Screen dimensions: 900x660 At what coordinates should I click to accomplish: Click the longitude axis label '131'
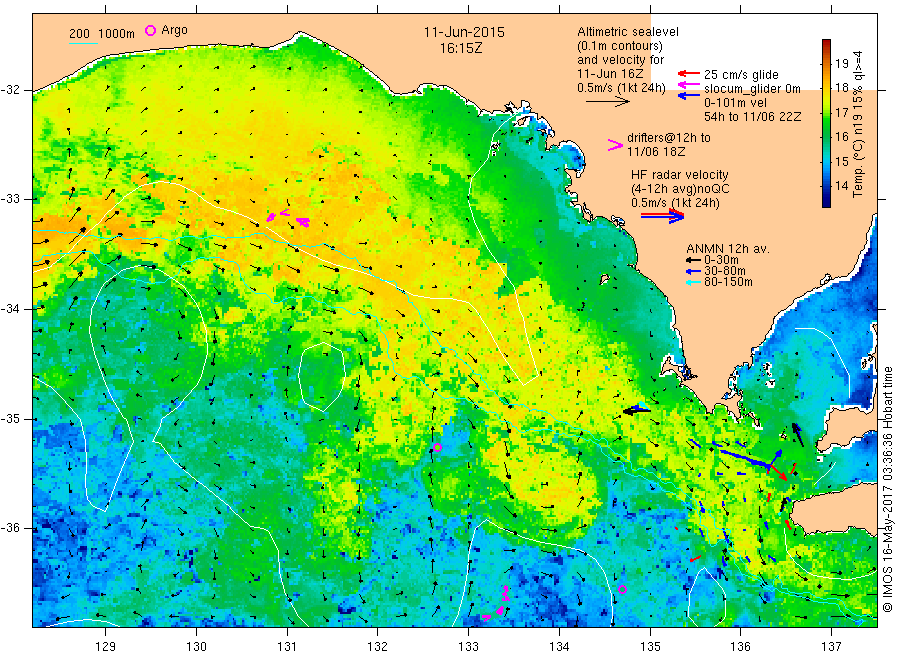tap(287, 647)
